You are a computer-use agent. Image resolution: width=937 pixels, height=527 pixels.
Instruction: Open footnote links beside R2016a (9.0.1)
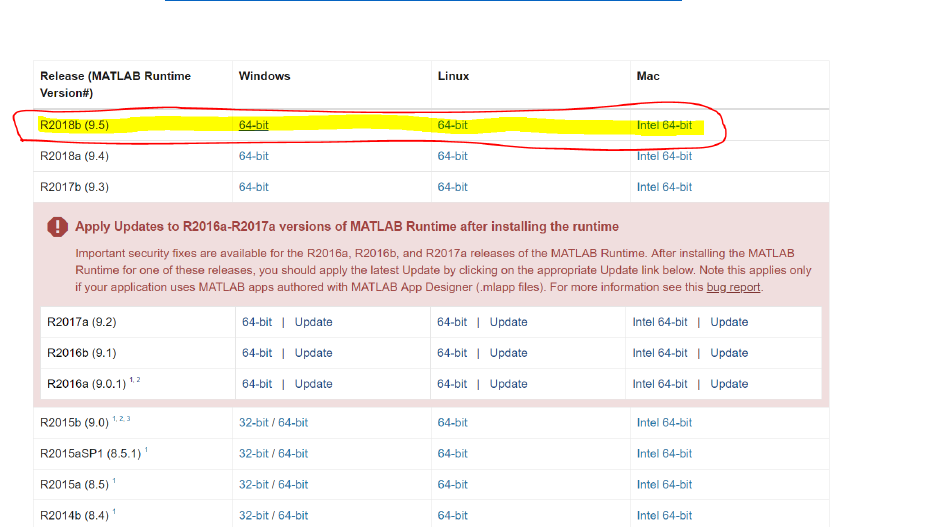[x=135, y=379]
